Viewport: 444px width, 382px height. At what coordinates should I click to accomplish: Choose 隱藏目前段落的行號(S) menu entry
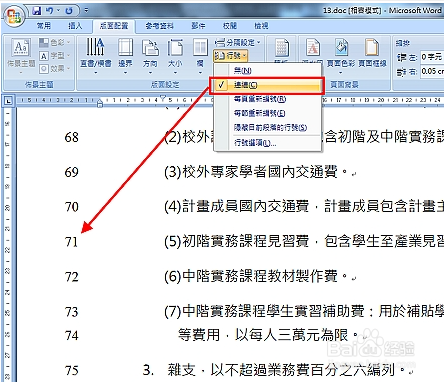click(268, 127)
